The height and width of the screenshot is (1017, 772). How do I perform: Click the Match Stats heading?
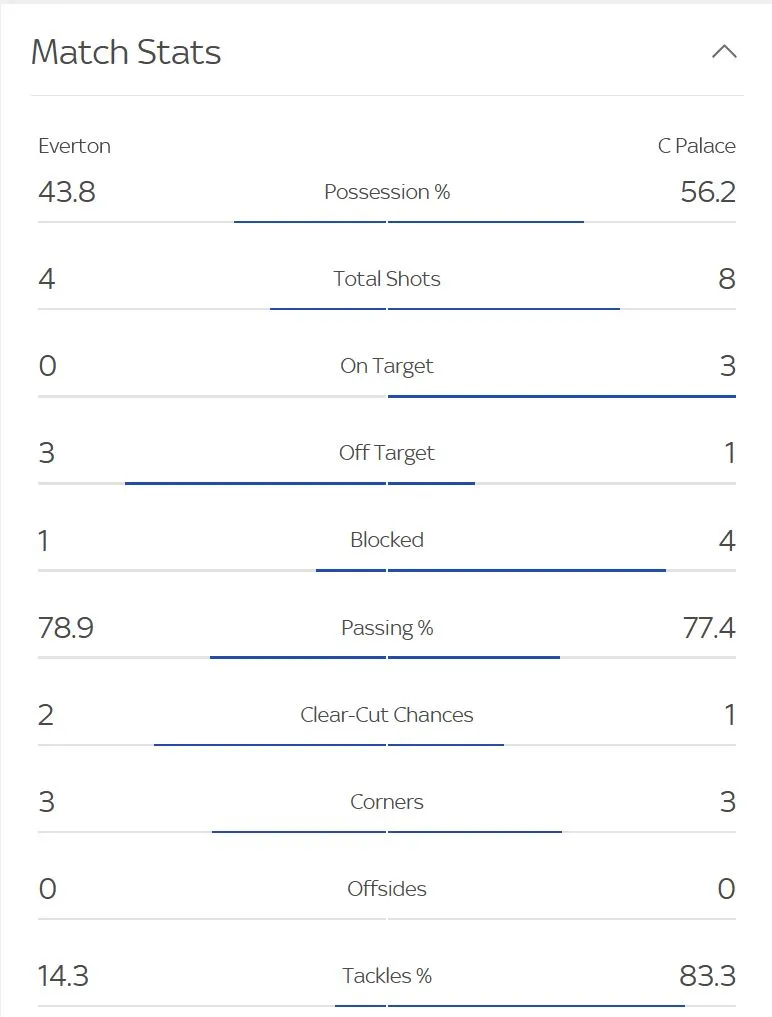(x=126, y=52)
